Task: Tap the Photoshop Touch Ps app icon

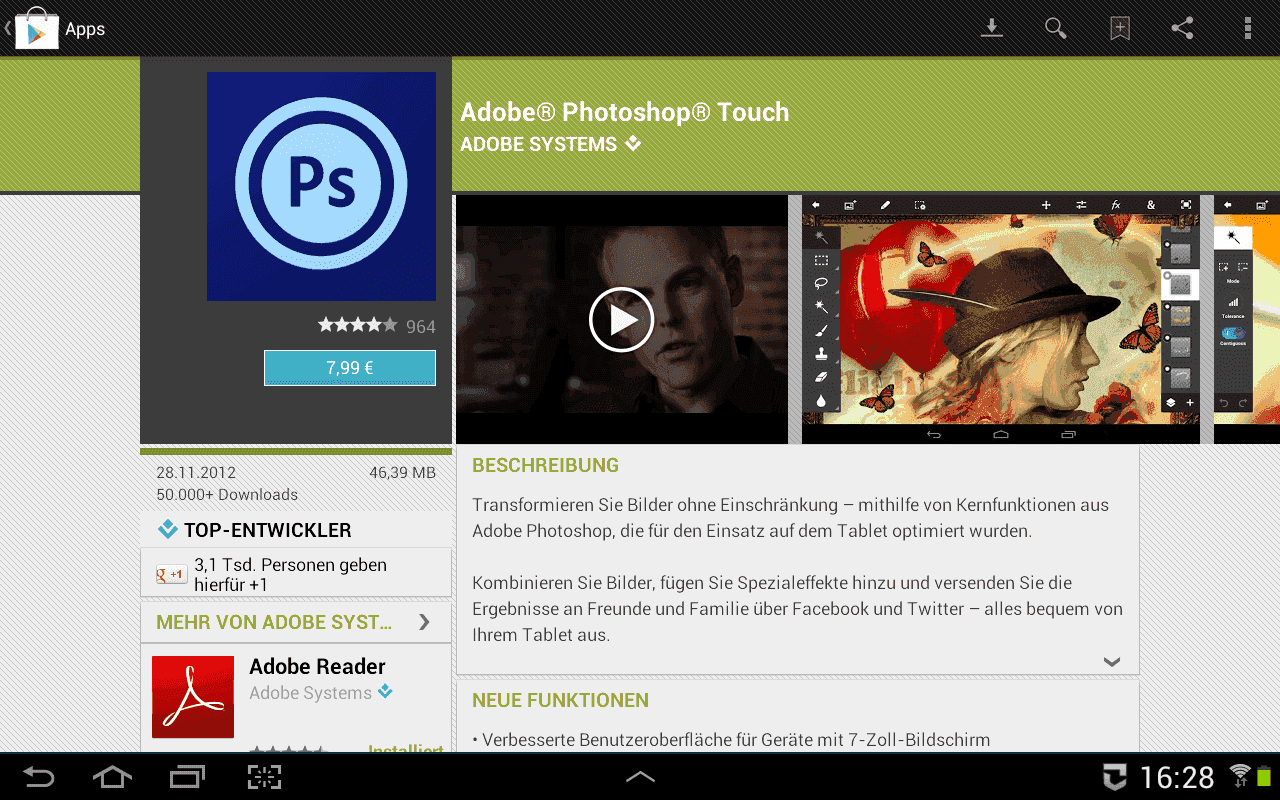Action: tap(321, 186)
